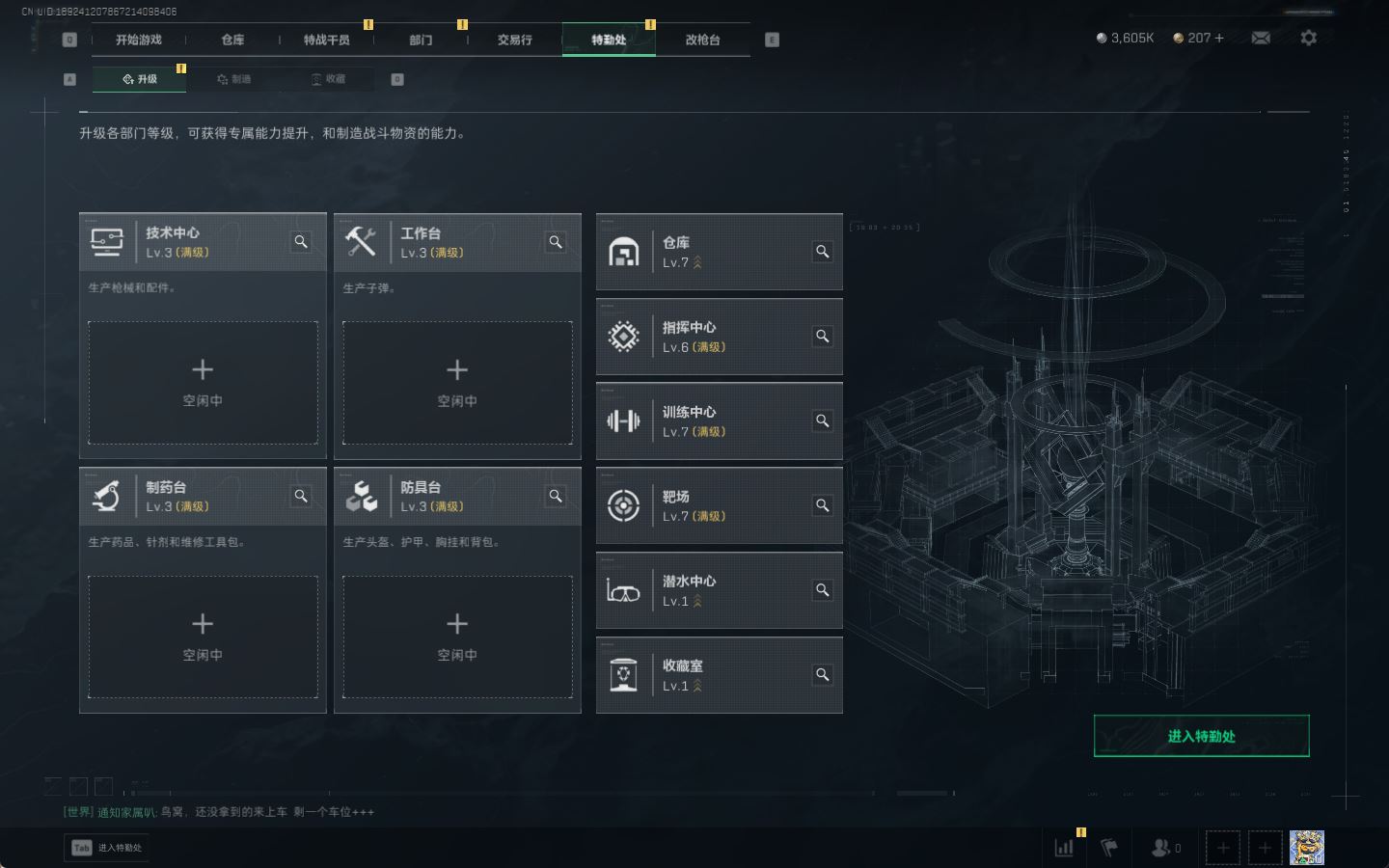Add production in the idle 技术中心 slot
The height and width of the screenshot is (868, 1389).
[203, 383]
